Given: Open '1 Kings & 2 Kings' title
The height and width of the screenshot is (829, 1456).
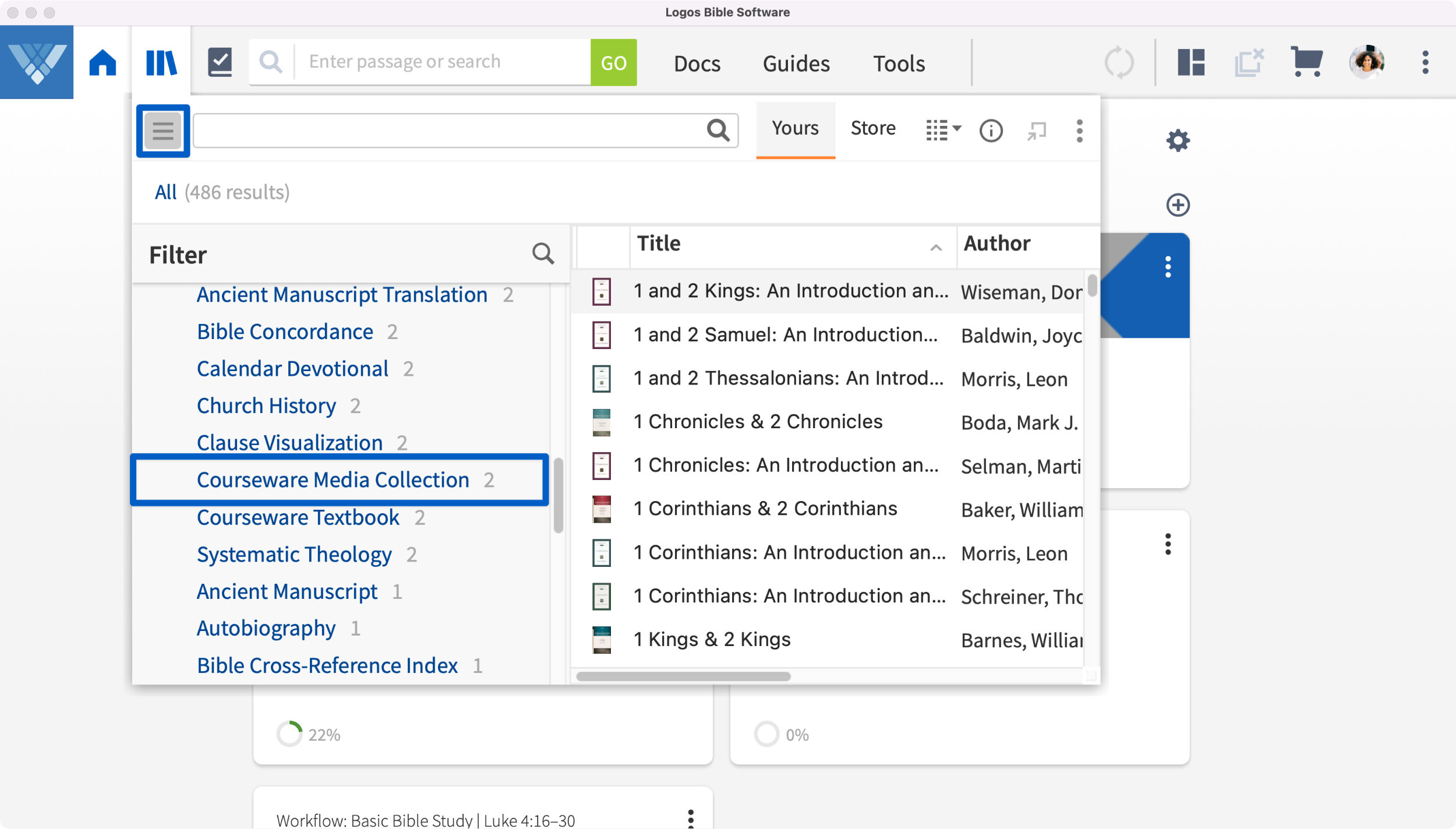Looking at the screenshot, I should (x=712, y=640).
